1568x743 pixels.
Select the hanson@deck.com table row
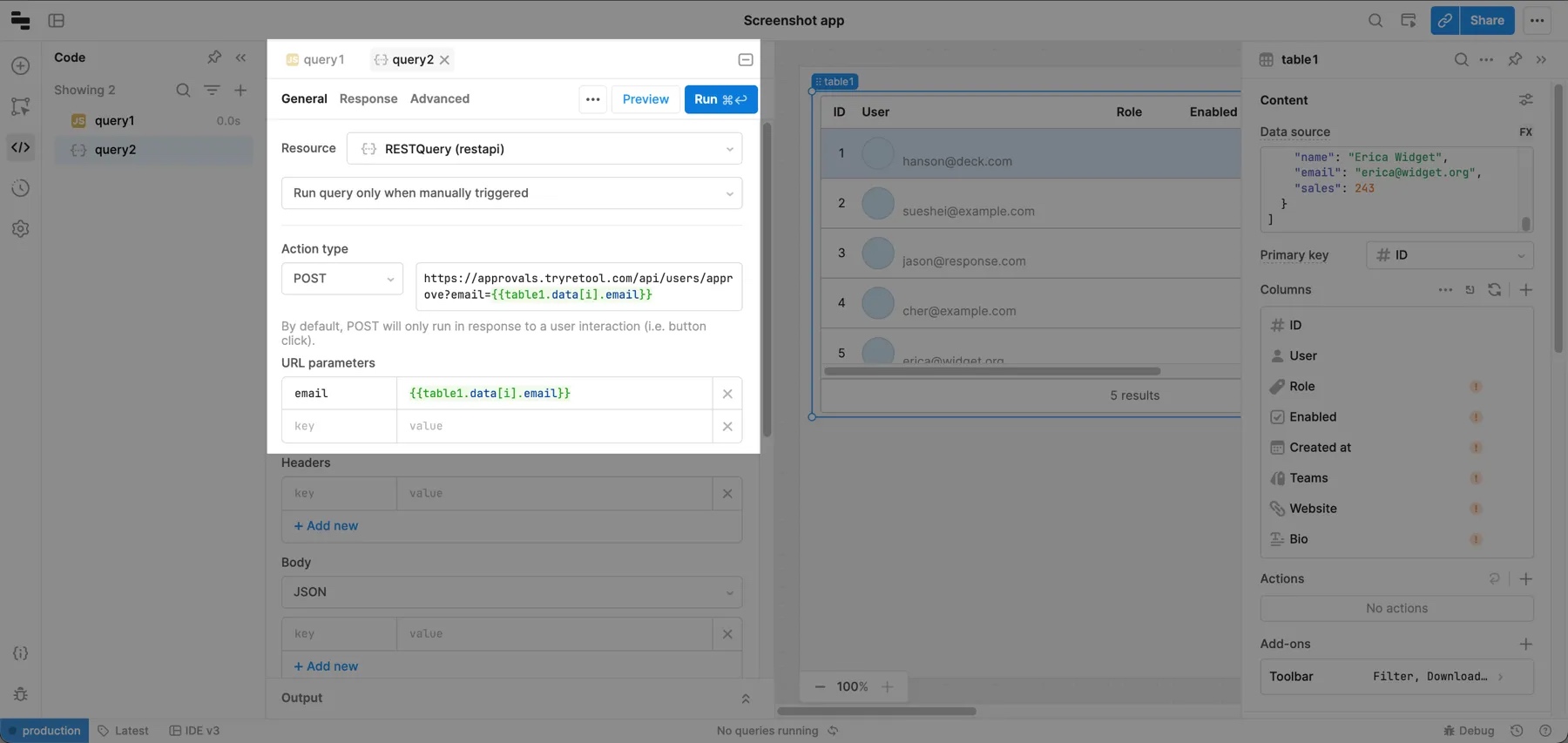[x=1031, y=154]
